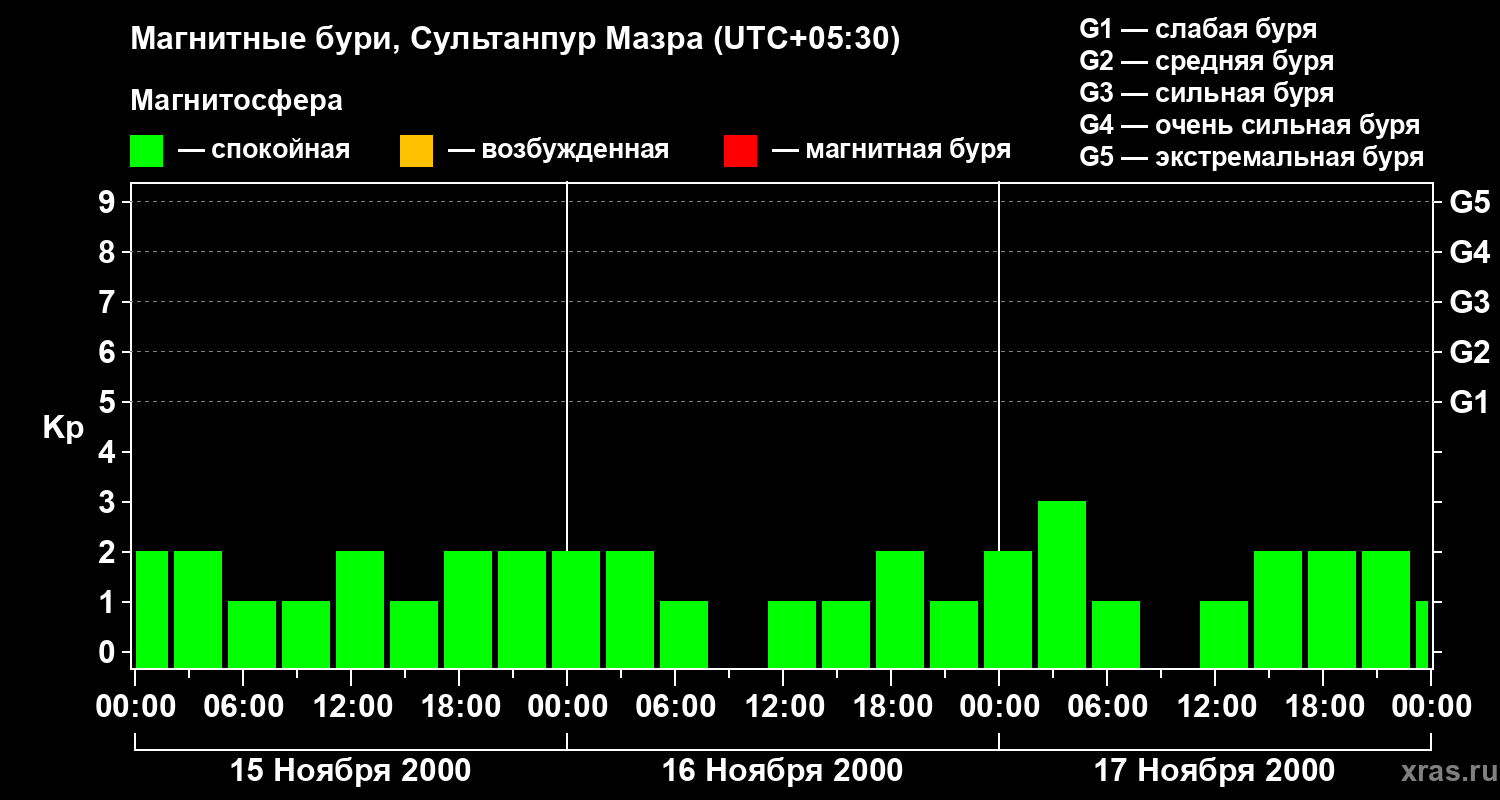Click the right-axis G4 level label
1500x800 pixels.
click(x=1470, y=252)
